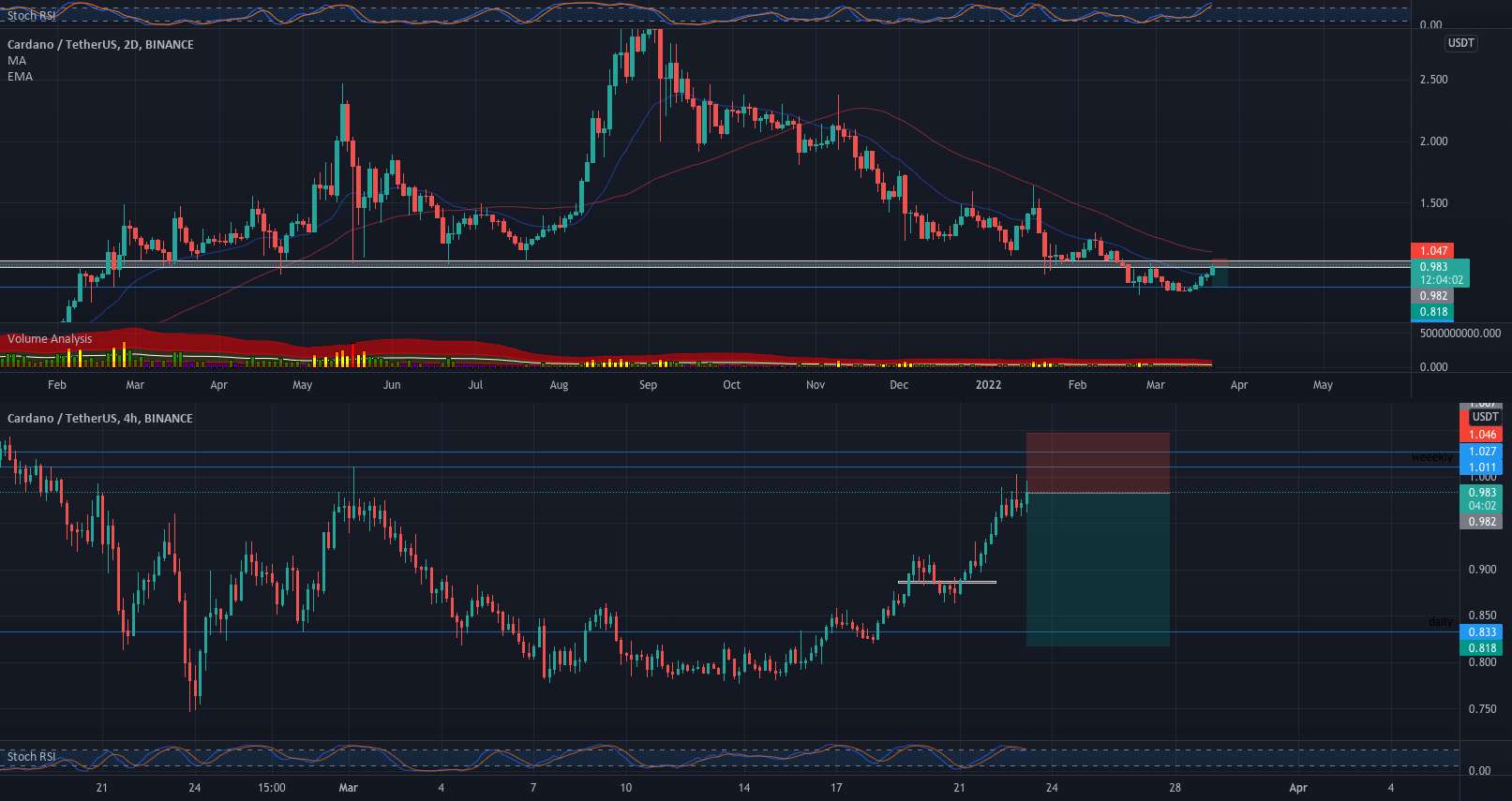Click the blue 1.027 price label
Image resolution: width=1512 pixels, height=801 pixels.
[x=1482, y=452]
